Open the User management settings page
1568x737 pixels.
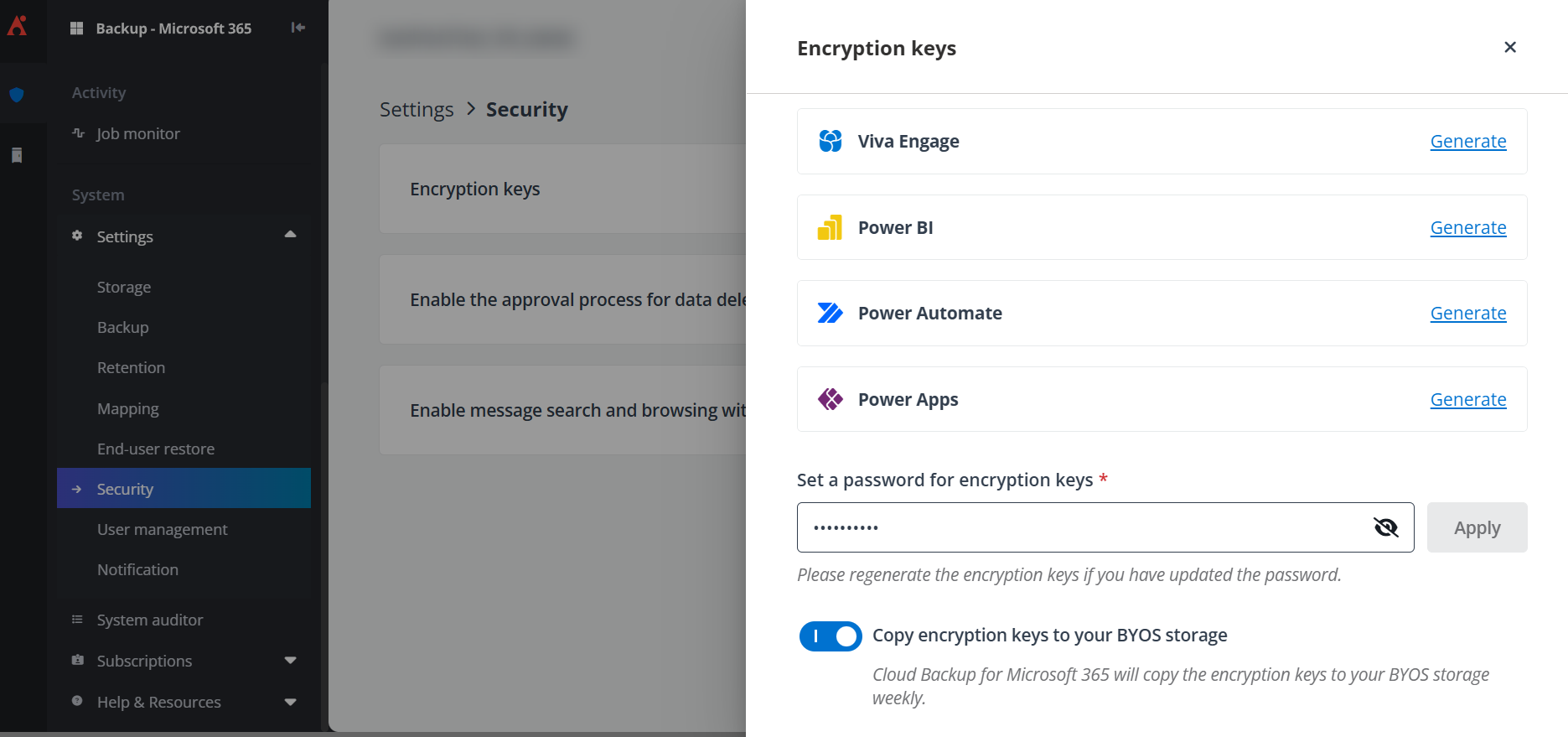tap(162, 529)
